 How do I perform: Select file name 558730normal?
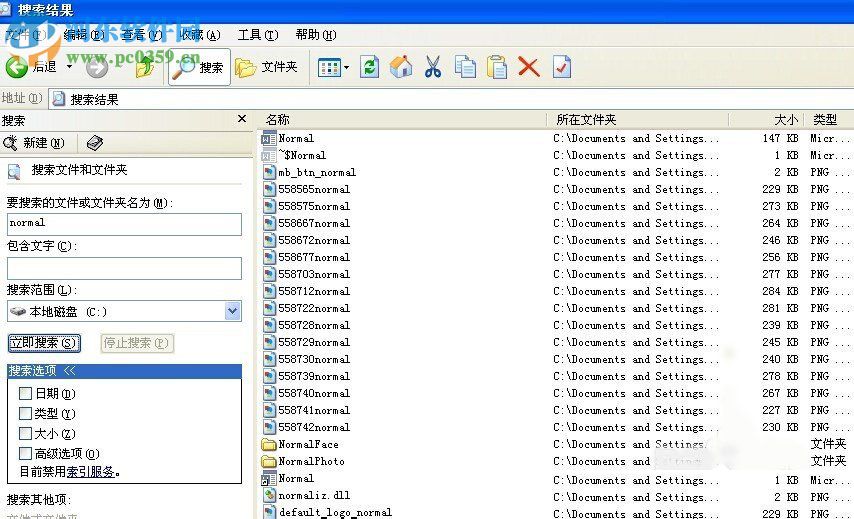314,359
